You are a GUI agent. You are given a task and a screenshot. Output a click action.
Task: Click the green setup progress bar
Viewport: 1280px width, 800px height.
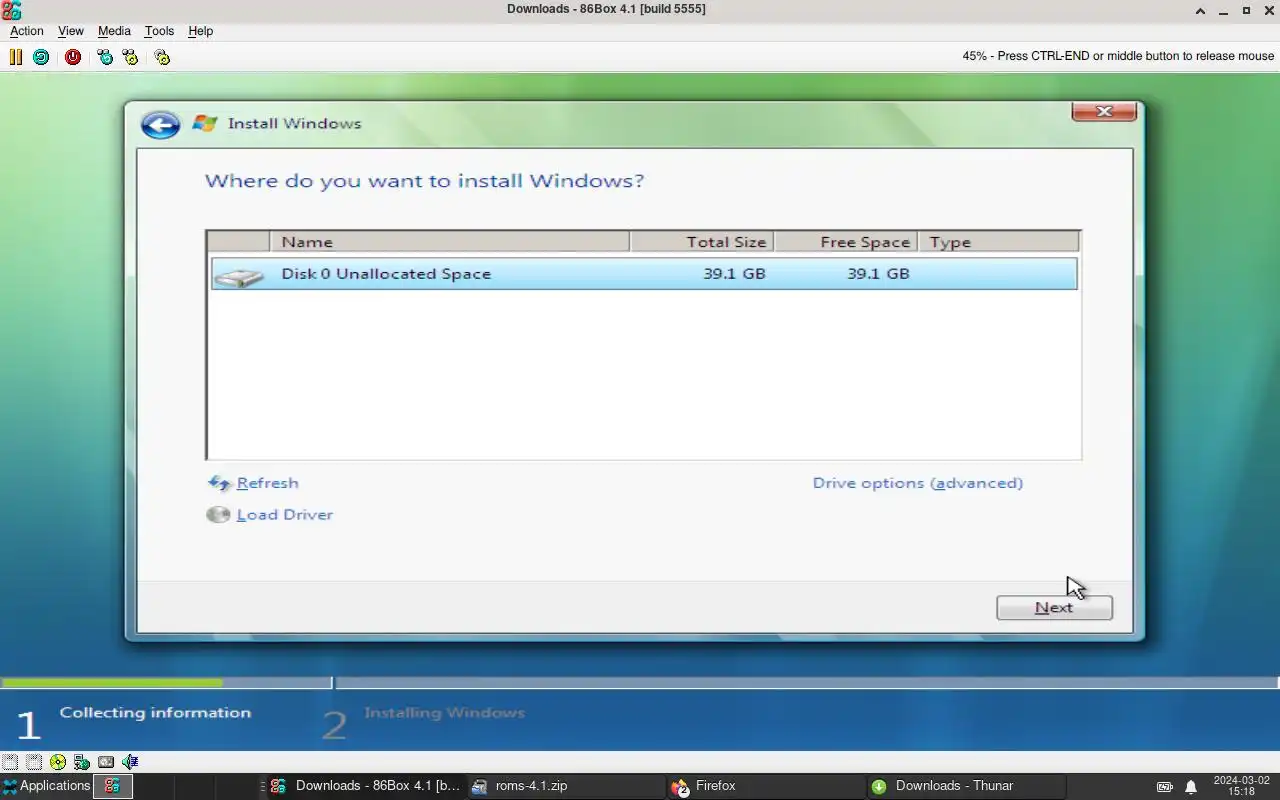pyautogui.click(x=112, y=683)
